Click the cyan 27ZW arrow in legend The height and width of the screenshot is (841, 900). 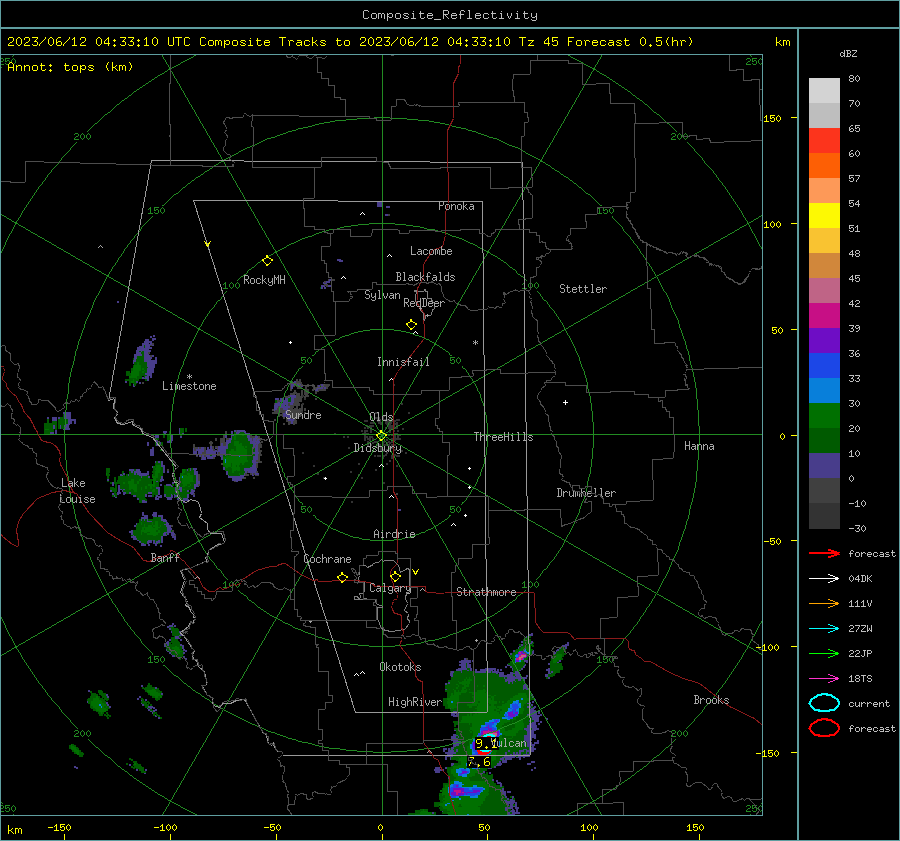(824, 629)
